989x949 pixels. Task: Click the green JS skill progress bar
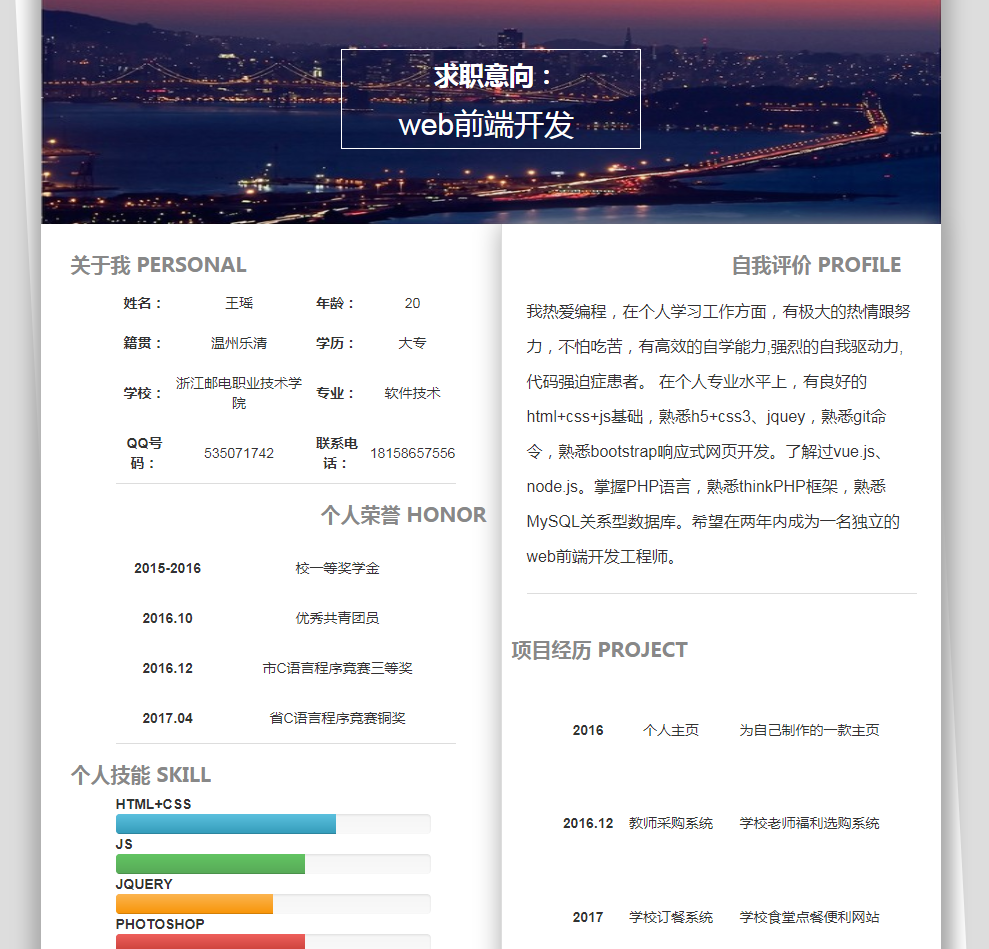click(210, 864)
